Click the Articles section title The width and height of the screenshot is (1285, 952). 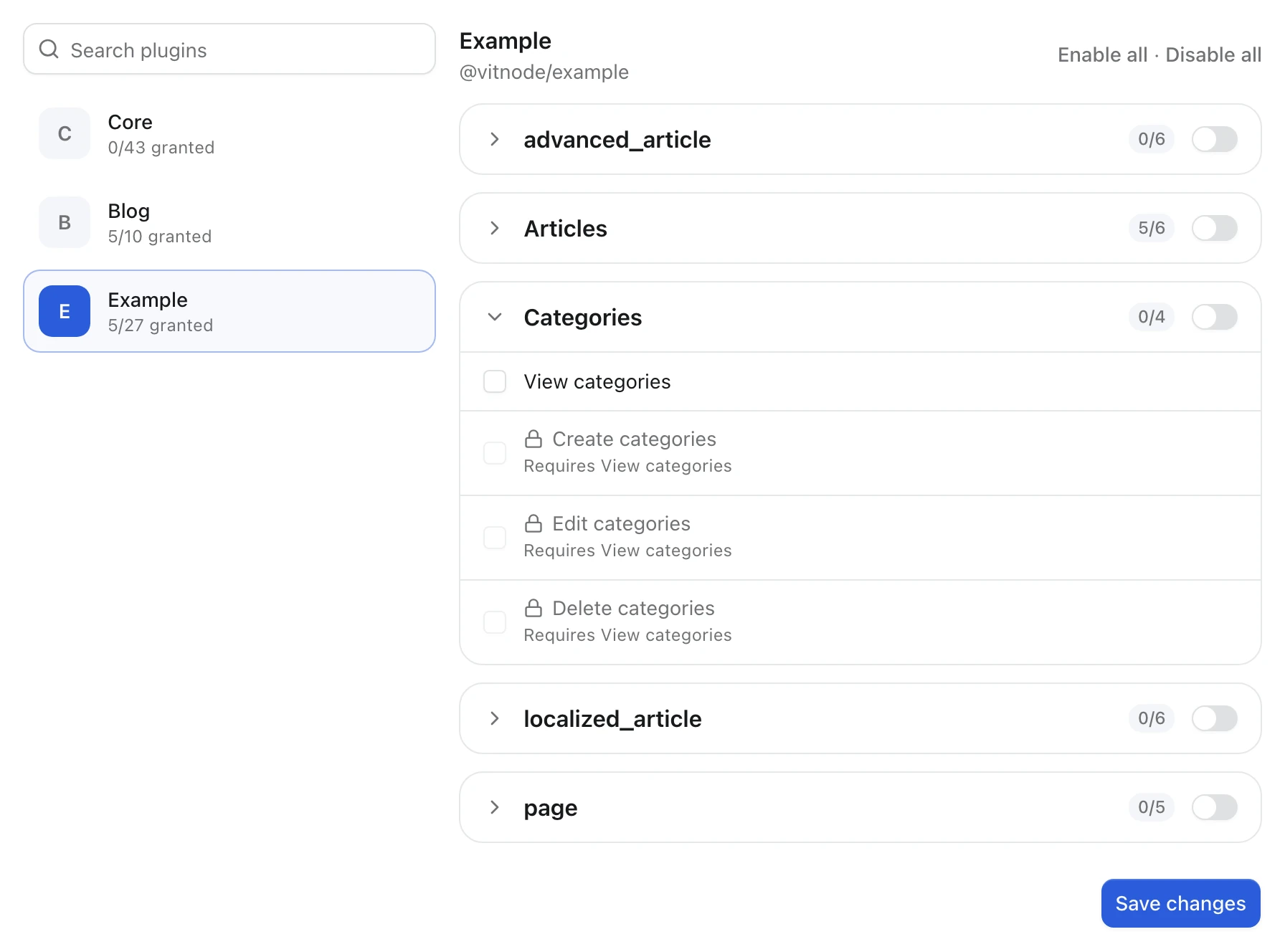click(x=566, y=228)
